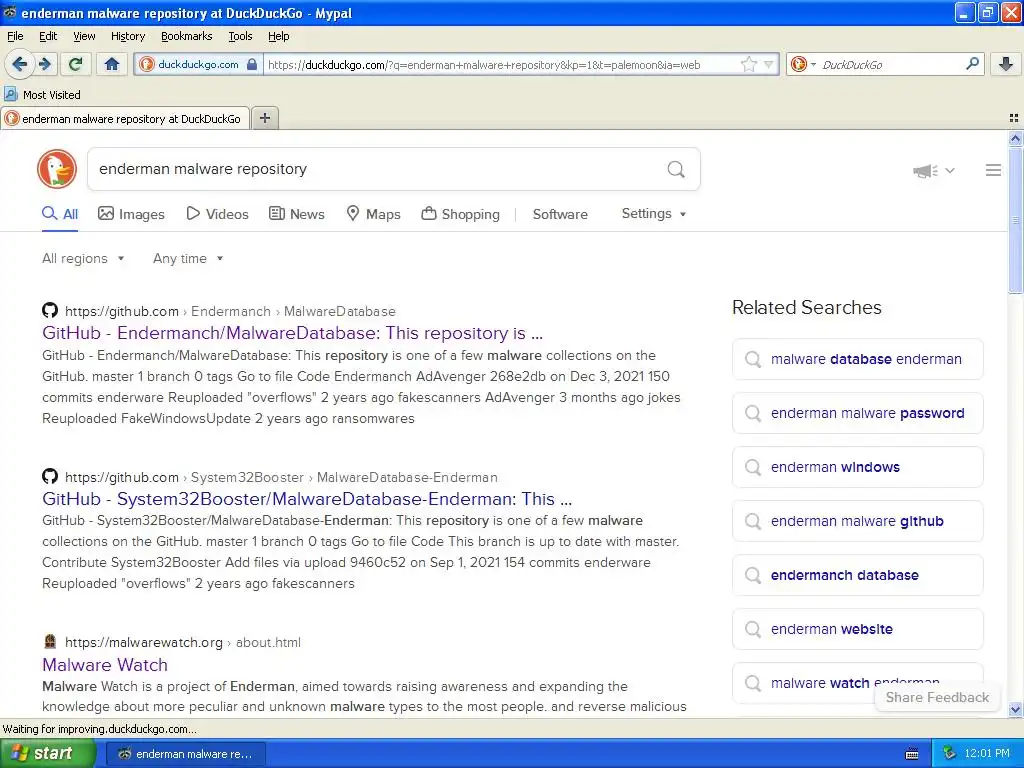The image size is (1024, 768).
Task: Expand the All regions filter
Action: [x=83, y=259]
